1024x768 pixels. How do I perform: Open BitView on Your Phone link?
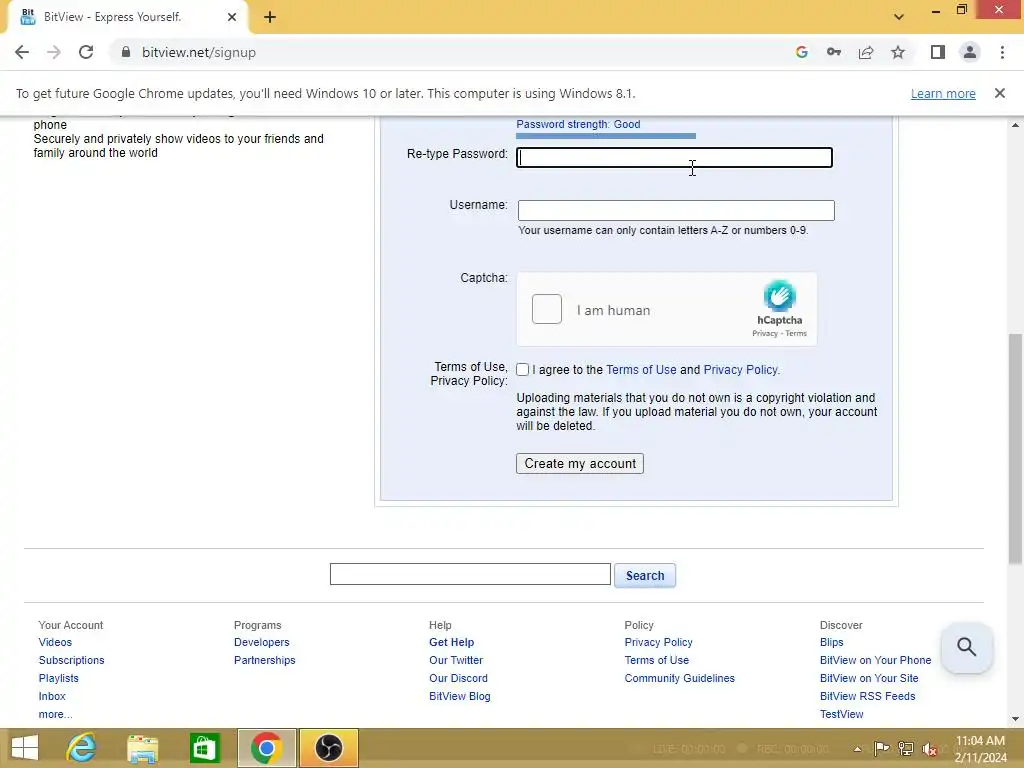[875, 660]
